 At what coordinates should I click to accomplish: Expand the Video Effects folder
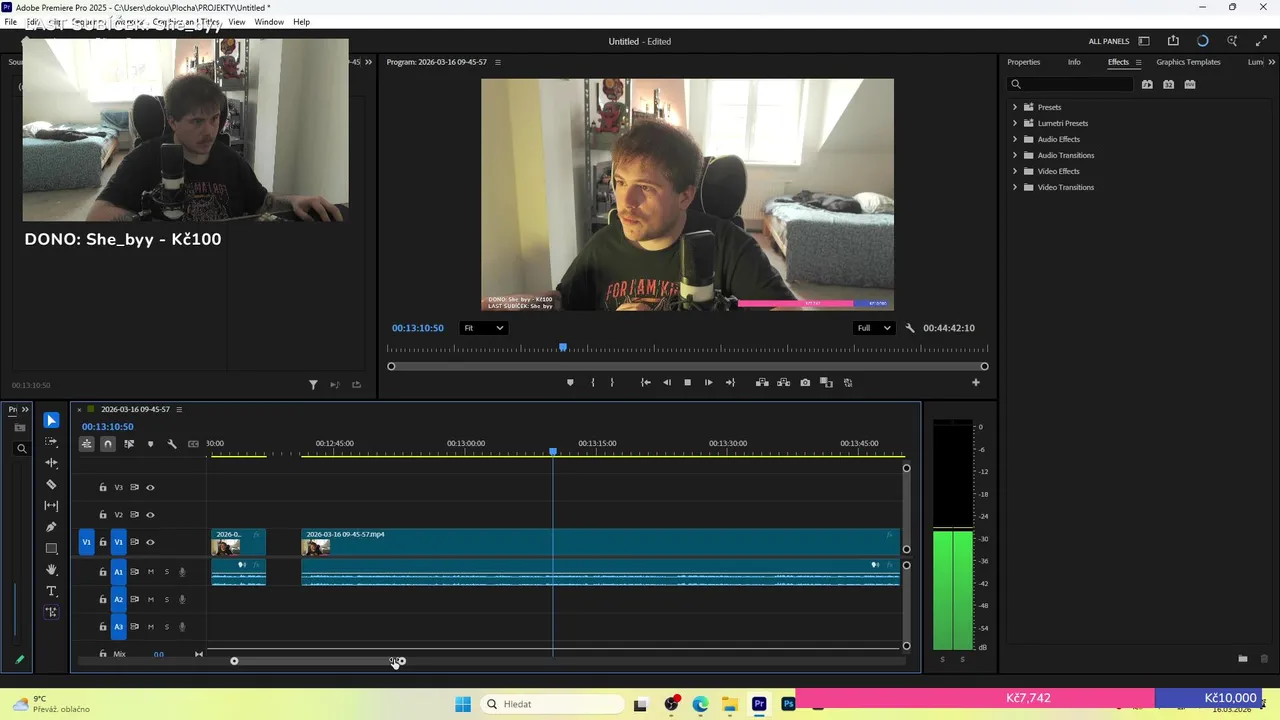pos(1015,171)
